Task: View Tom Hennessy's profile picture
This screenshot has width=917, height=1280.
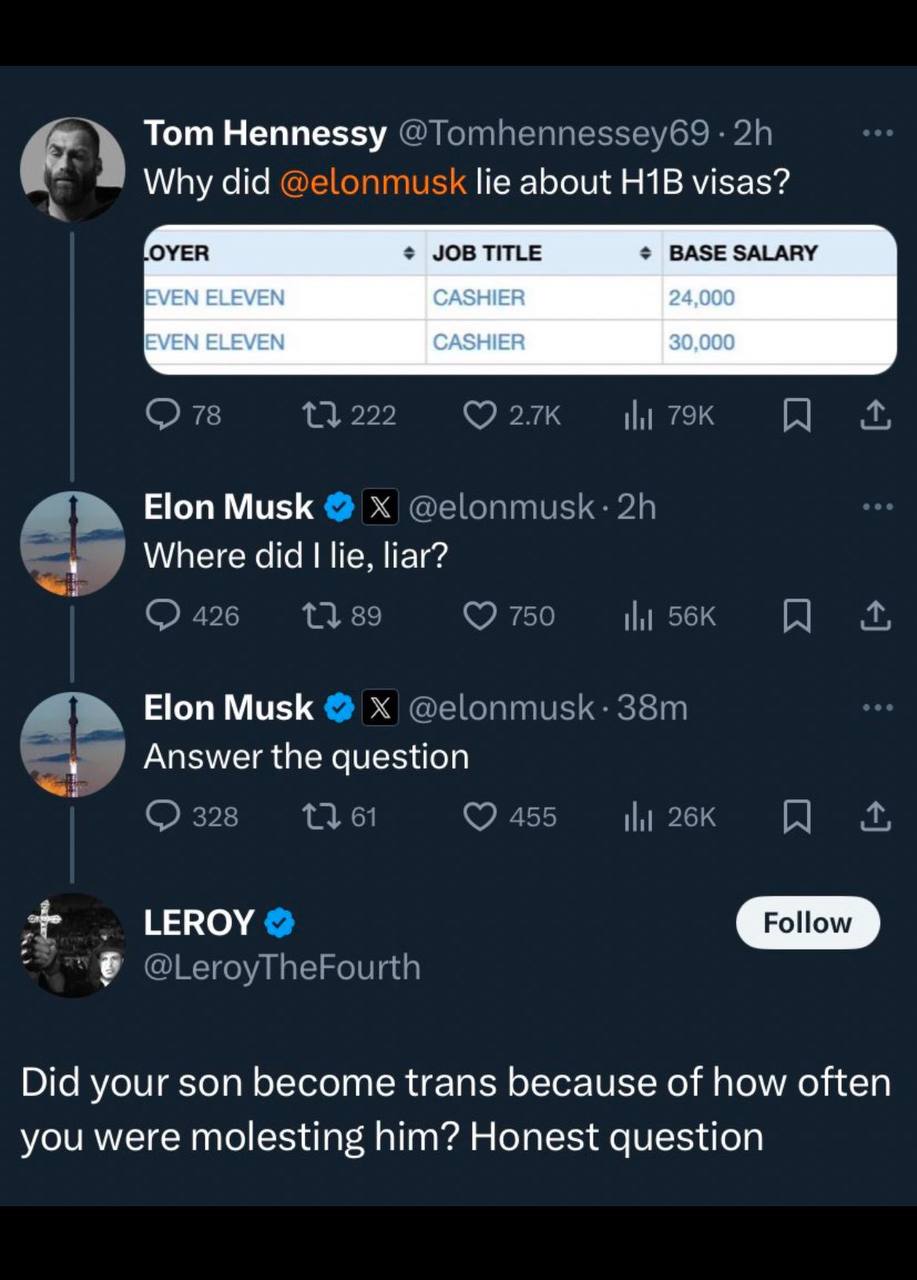Action: 73,168
